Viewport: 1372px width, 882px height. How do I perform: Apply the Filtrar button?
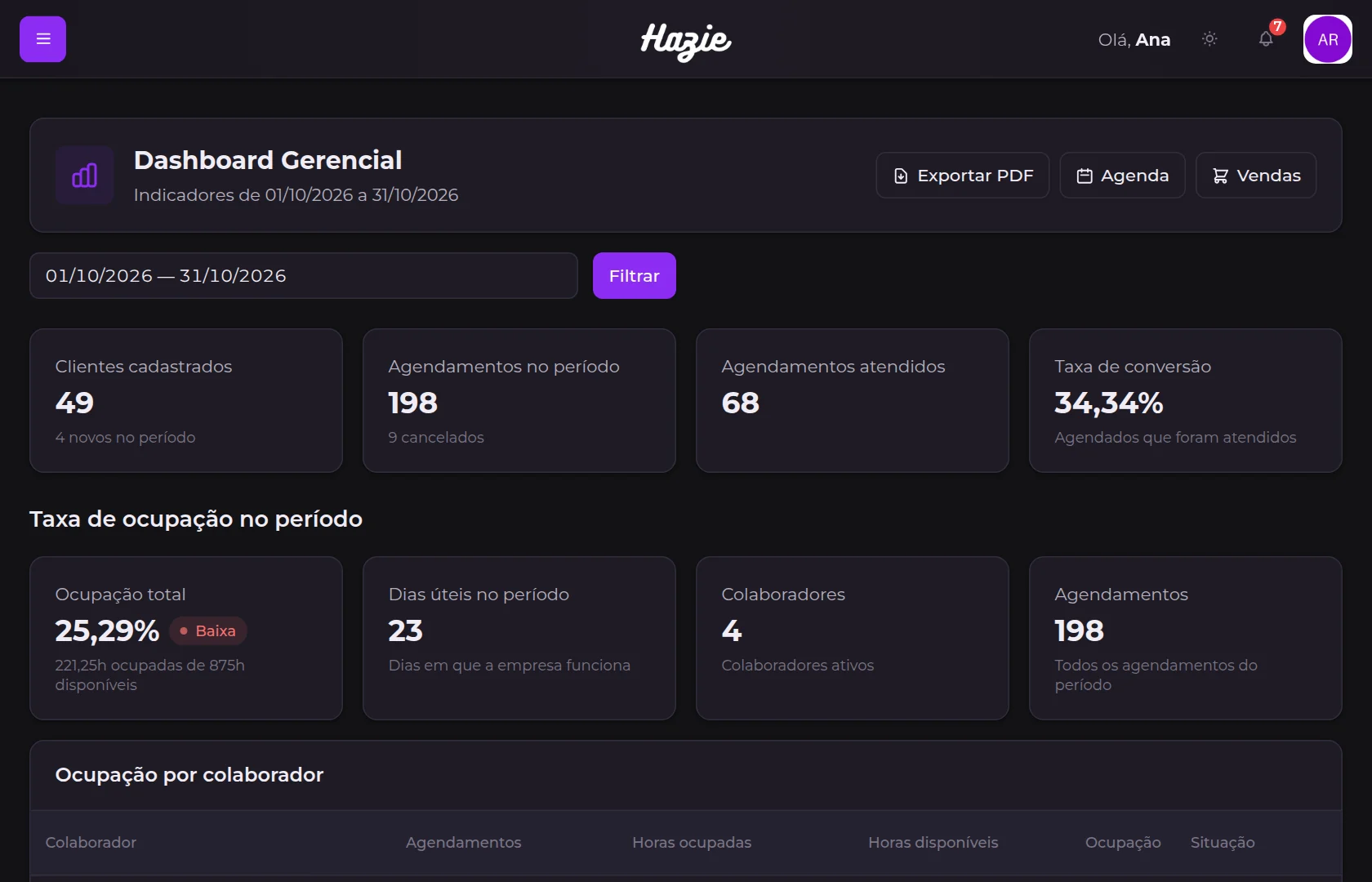tap(635, 276)
